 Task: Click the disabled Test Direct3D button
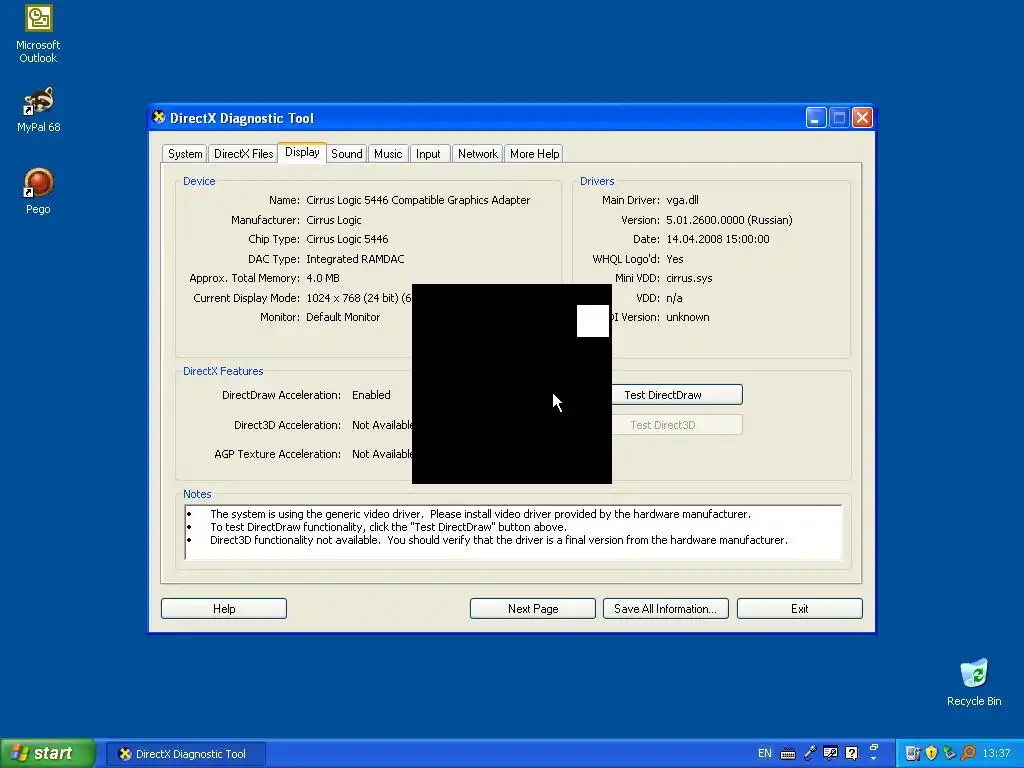point(677,424)
